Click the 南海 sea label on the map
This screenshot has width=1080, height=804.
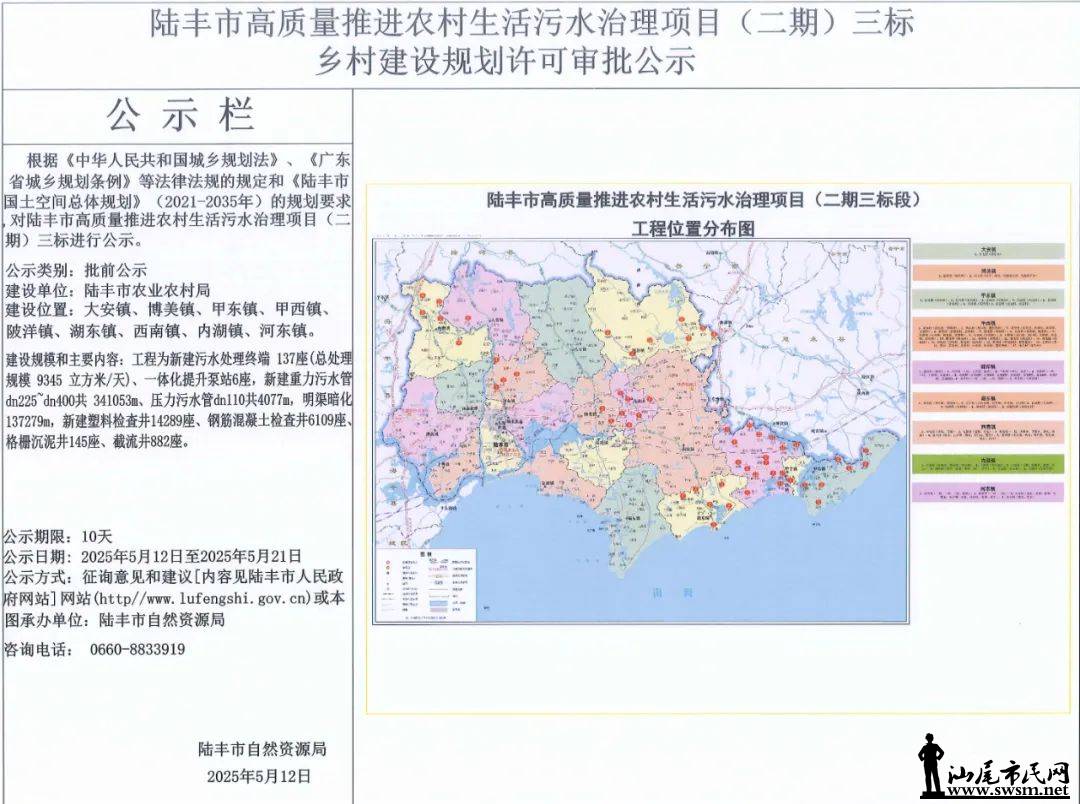pyautogui.click(x=657, y=592)
